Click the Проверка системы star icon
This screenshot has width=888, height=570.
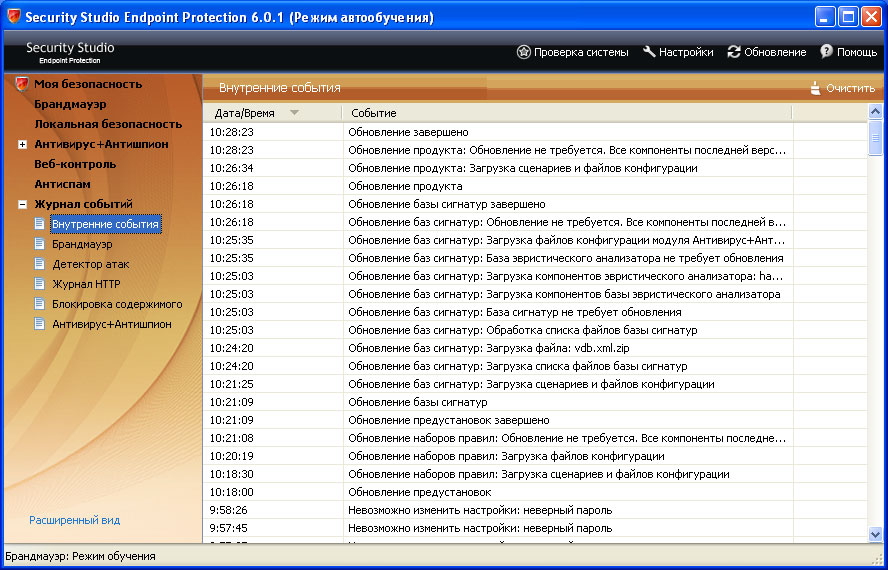(523, 52)
